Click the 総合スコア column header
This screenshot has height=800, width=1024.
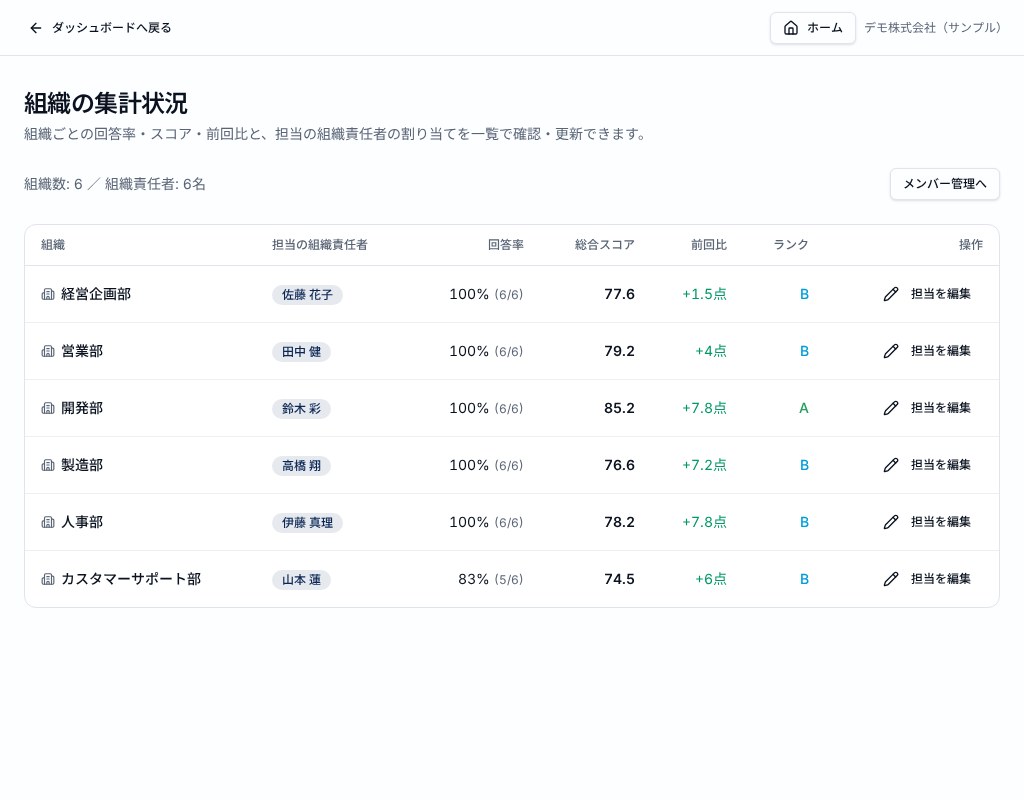(604, 245)
